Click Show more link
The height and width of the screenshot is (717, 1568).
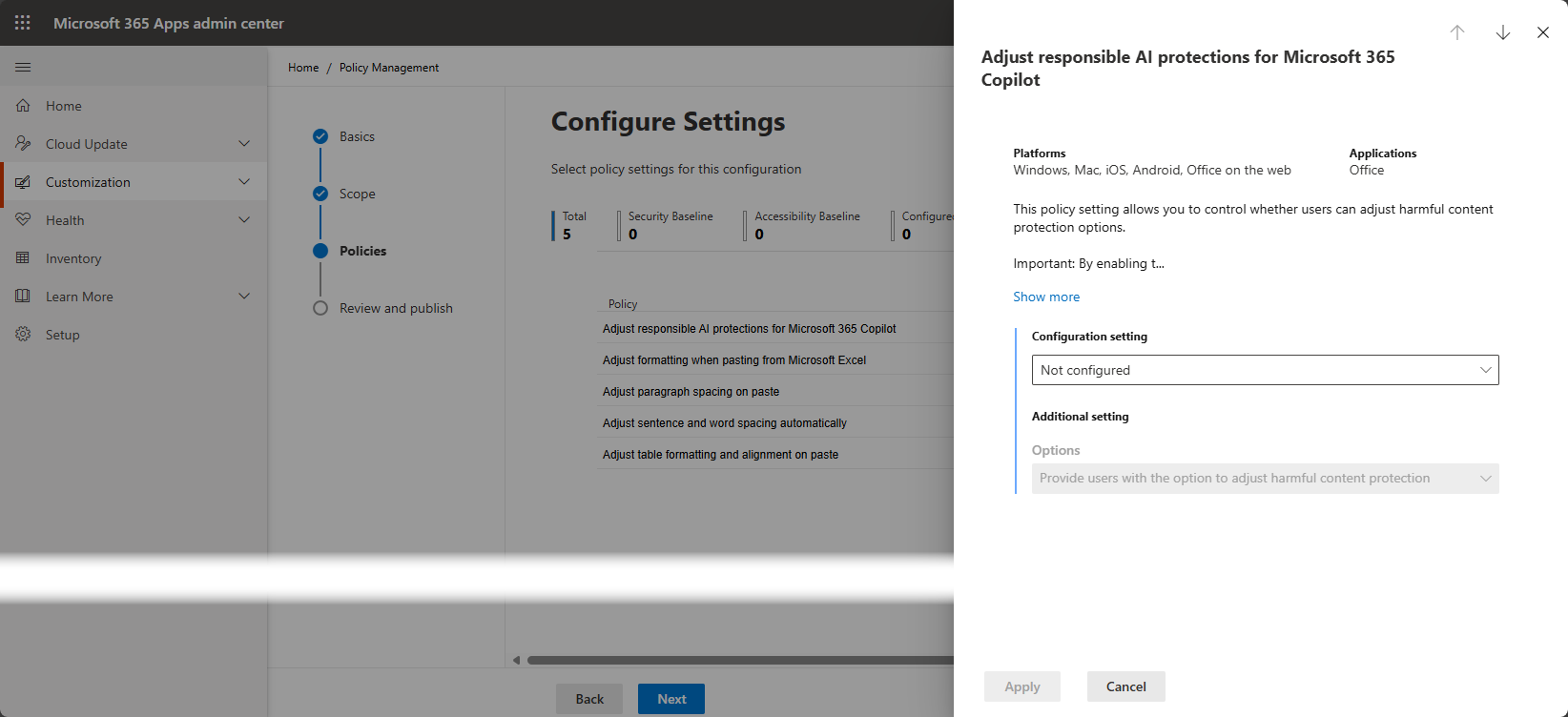[1046, 297]
